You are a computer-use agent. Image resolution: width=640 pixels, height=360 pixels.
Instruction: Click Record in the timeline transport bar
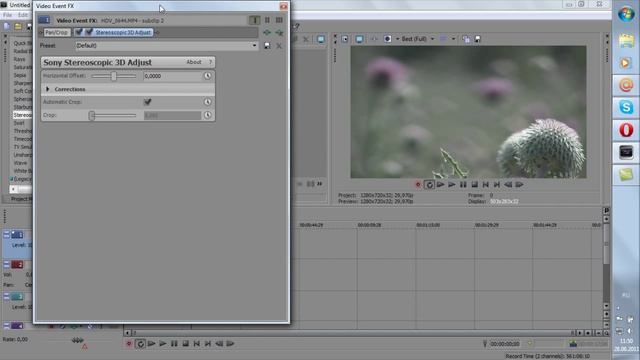point(129,344)
